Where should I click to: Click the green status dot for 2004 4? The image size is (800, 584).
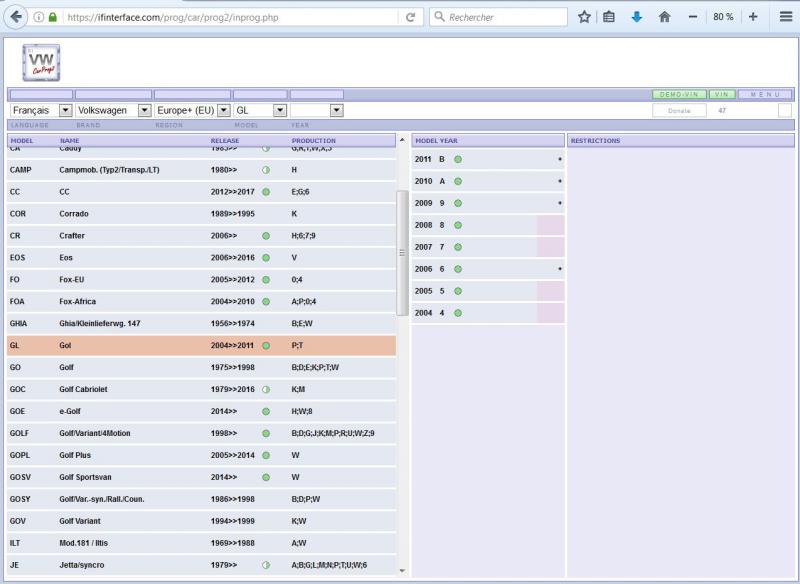pyautogui.click(x=458, y=313)
